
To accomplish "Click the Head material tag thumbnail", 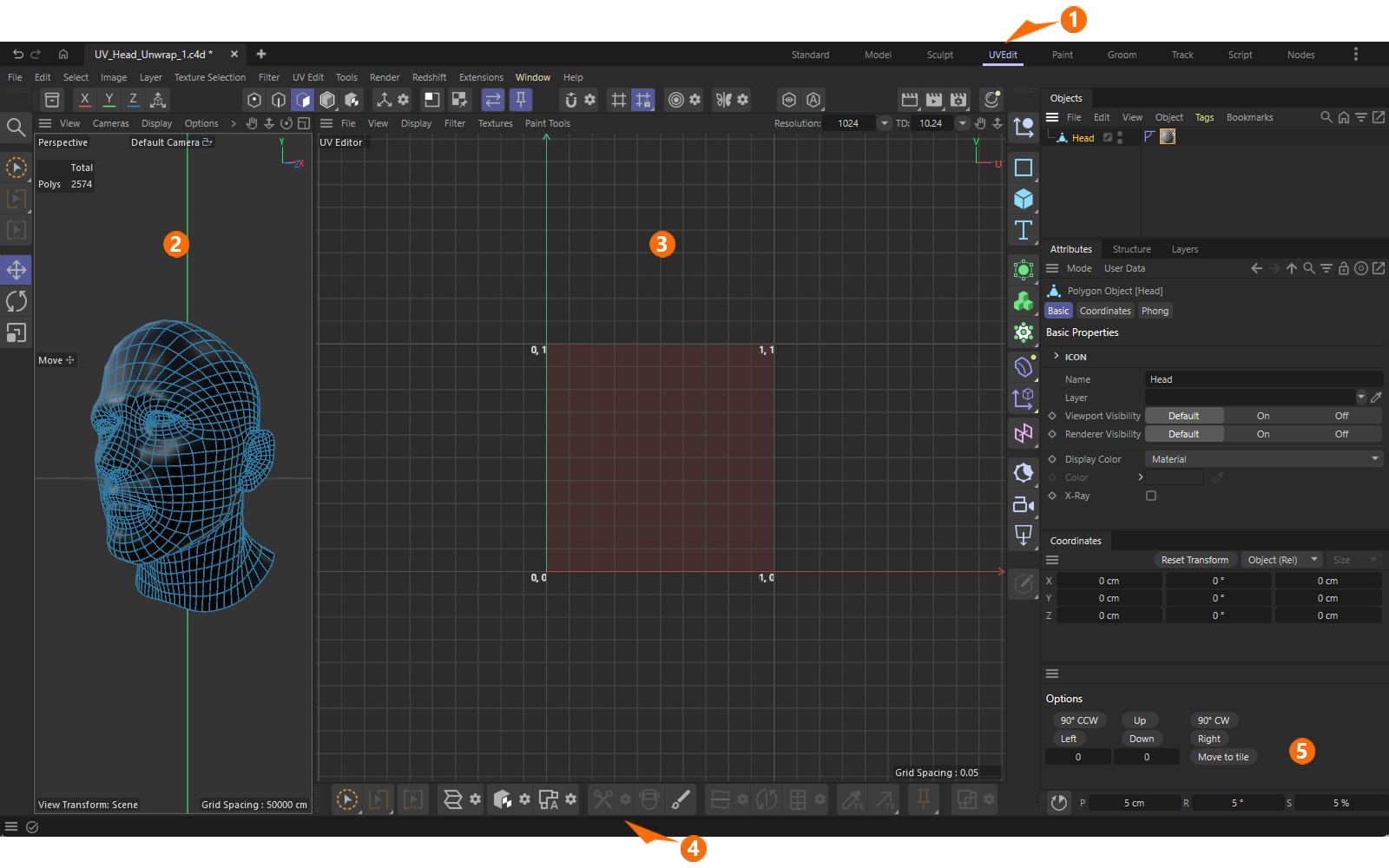I will 1168,136.
